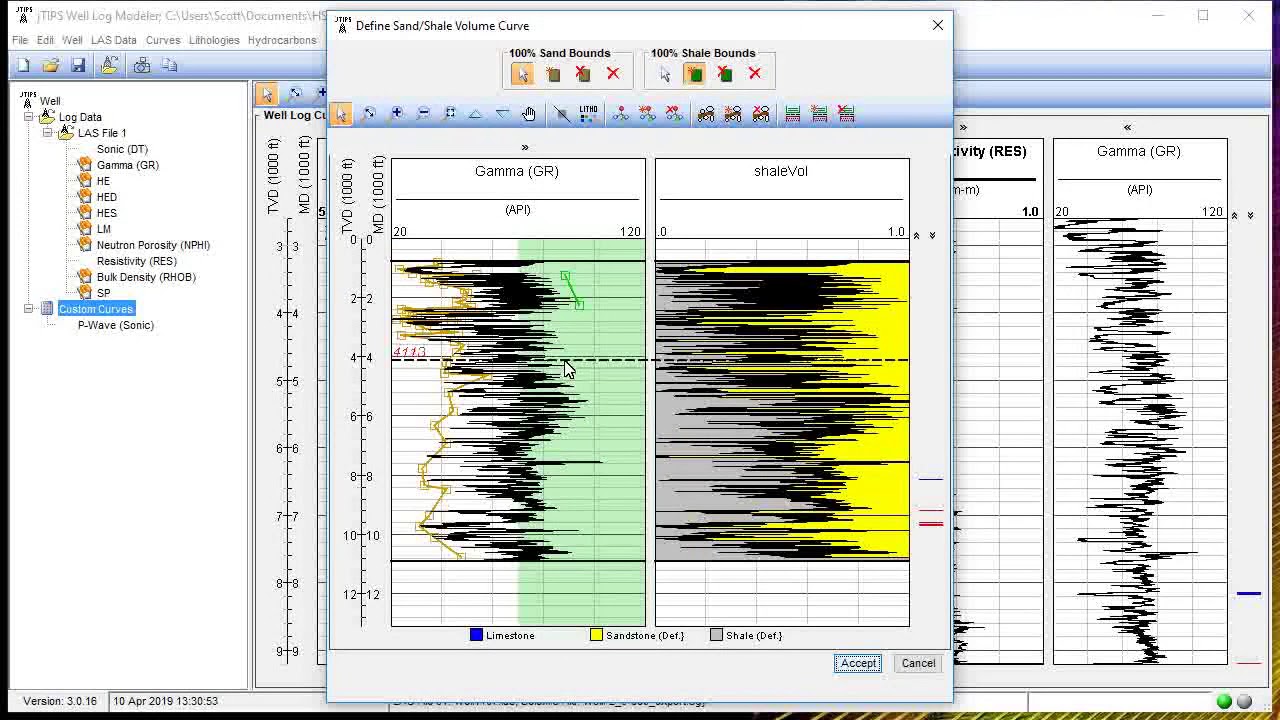Click the load well log icon in main toolbar
The height and width of the screenshot is (720, 1280).
(x=110, y=65)
